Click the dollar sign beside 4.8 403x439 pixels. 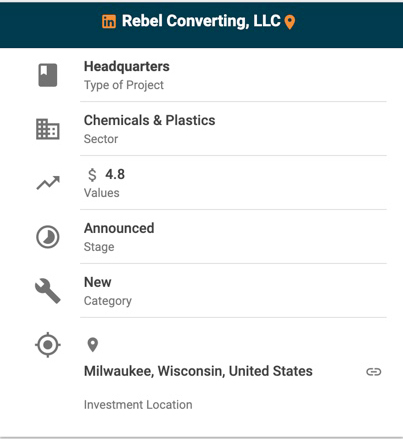tap(92, 175)
